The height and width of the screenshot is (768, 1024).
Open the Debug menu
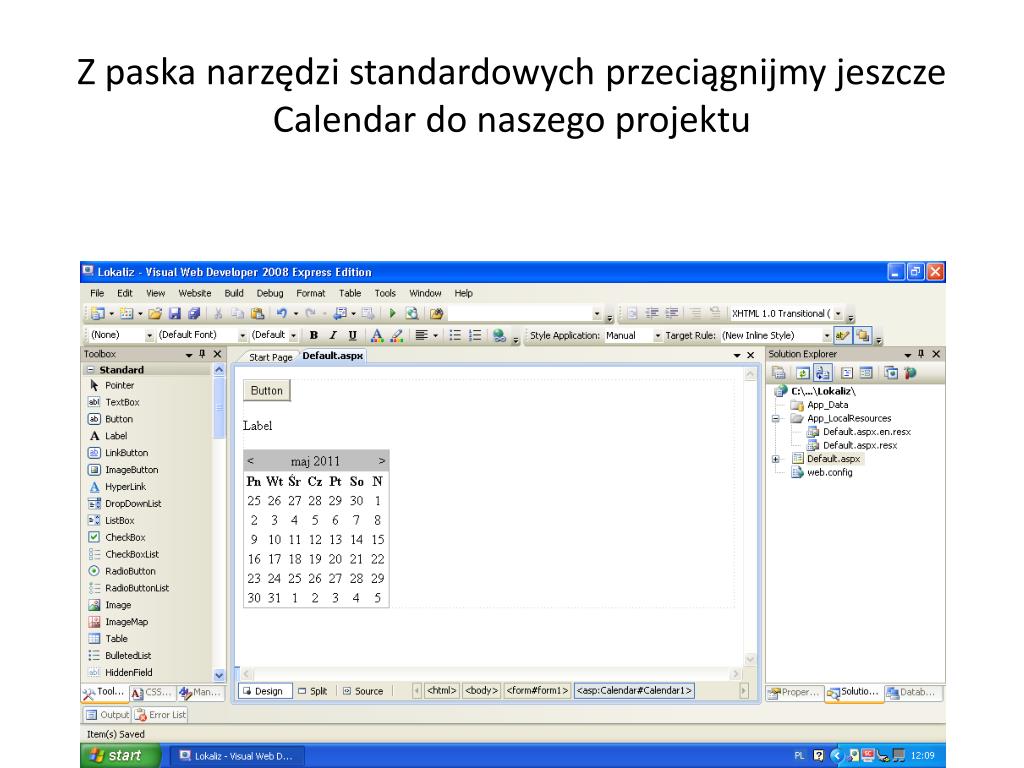pyautogui.click(x=270, y=293)
